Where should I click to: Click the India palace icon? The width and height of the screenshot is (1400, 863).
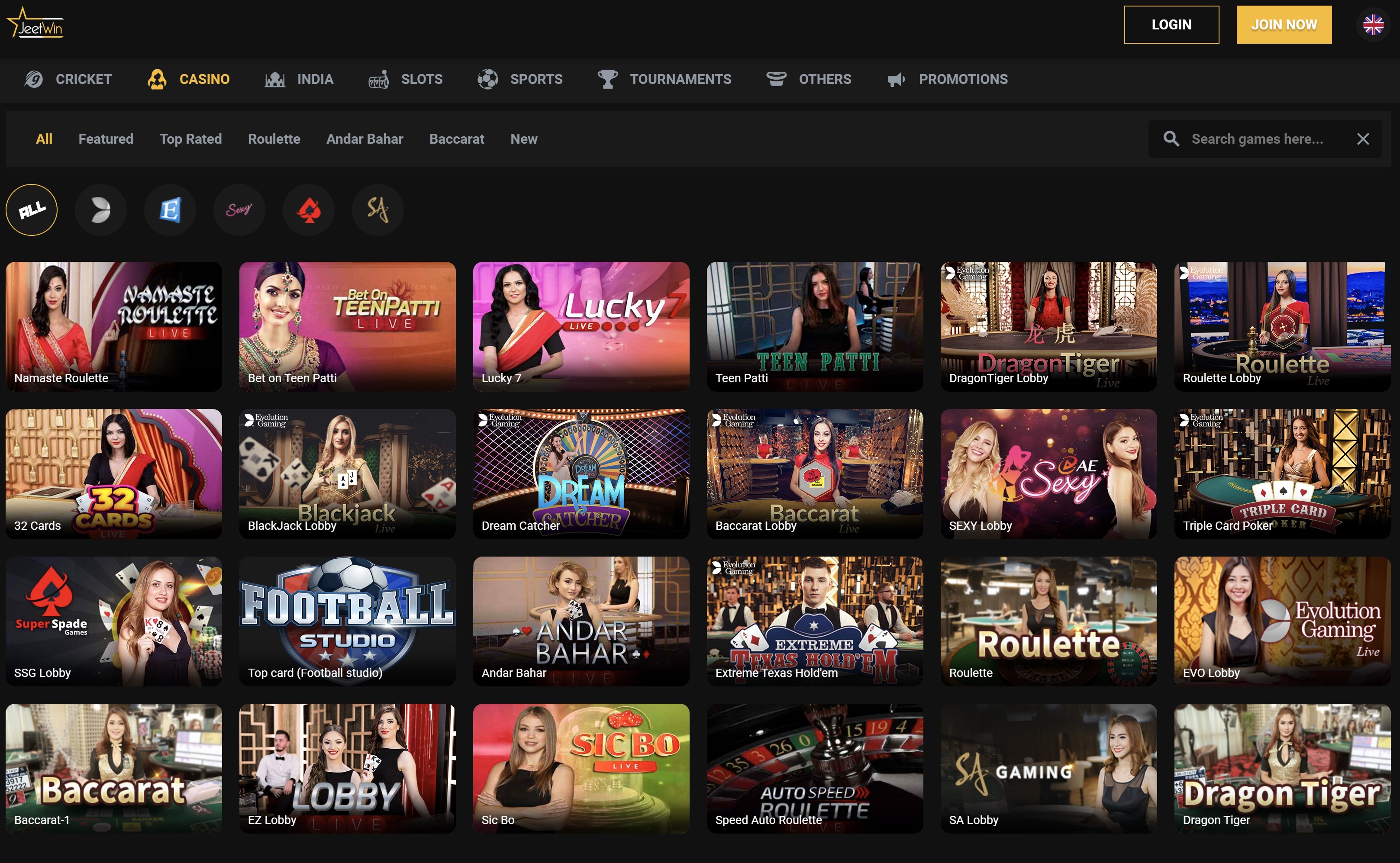(274, 79)
